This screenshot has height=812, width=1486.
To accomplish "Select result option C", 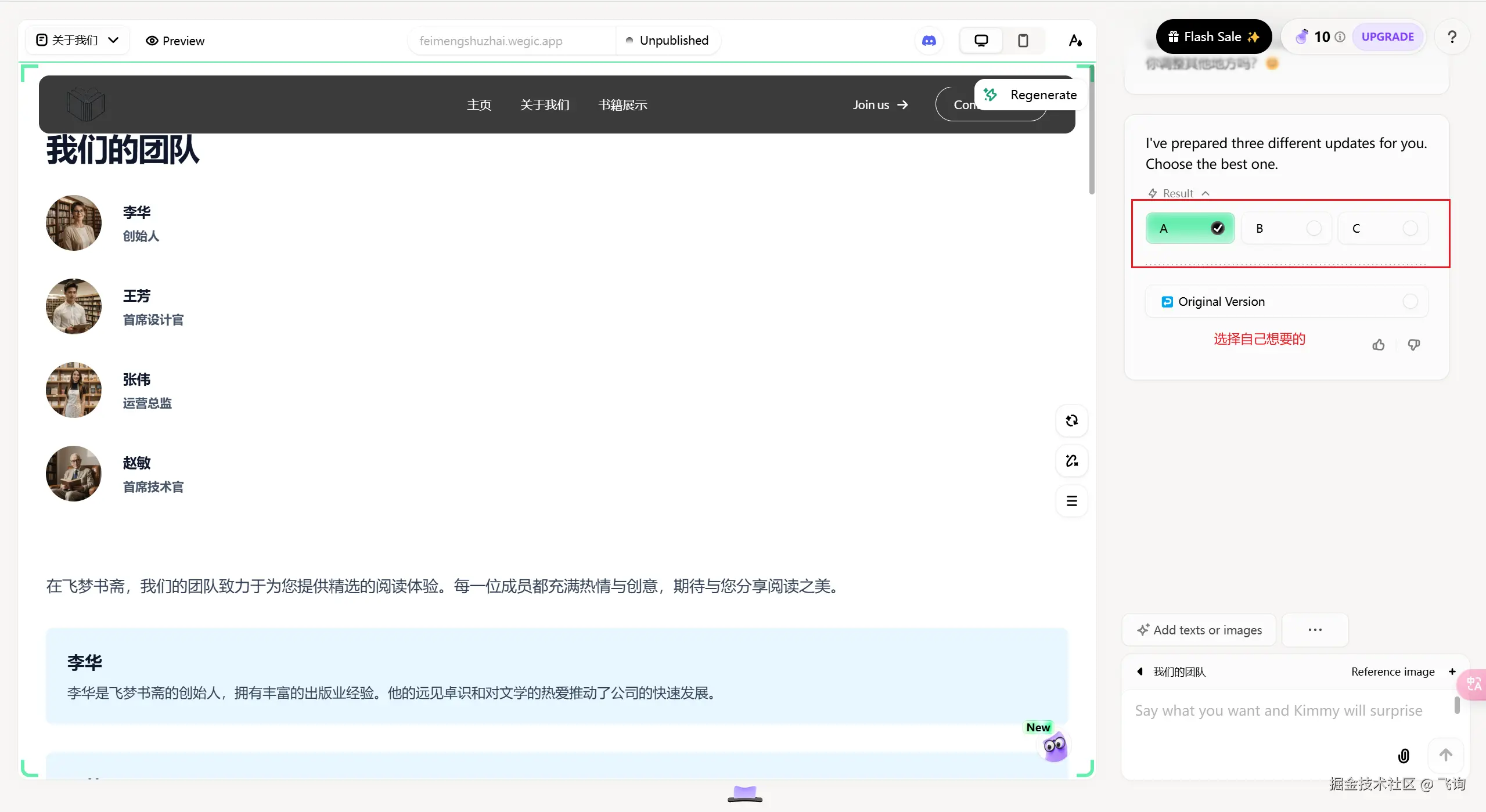I will [x=1383, y=228].
